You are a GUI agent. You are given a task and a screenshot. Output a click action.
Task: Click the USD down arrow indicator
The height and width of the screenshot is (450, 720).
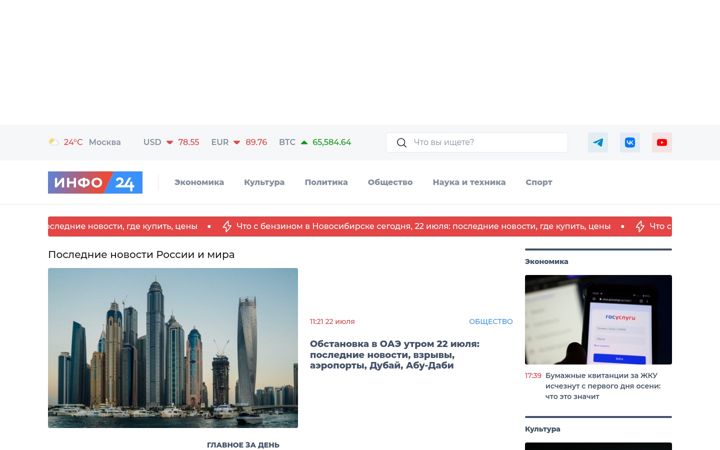169,142
